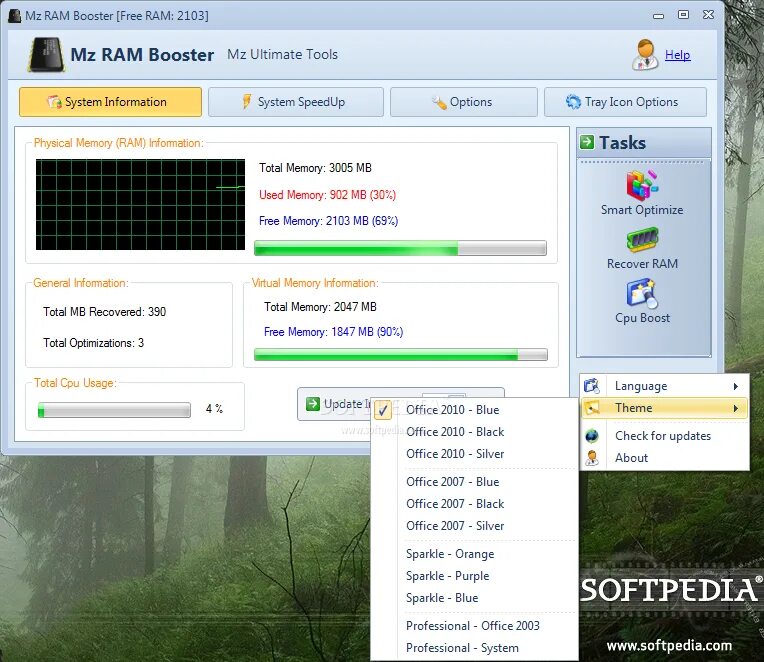Image resolution: width=764 pixels, height=662 pixels.
Task: Click the green arrow icon on Update button
Action: [x=312, y=404]
